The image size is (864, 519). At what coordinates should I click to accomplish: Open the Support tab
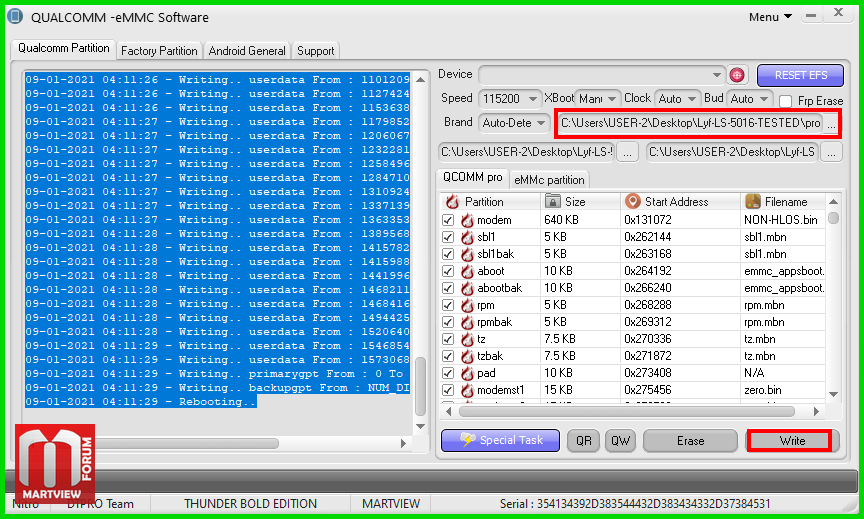point(315,51)
